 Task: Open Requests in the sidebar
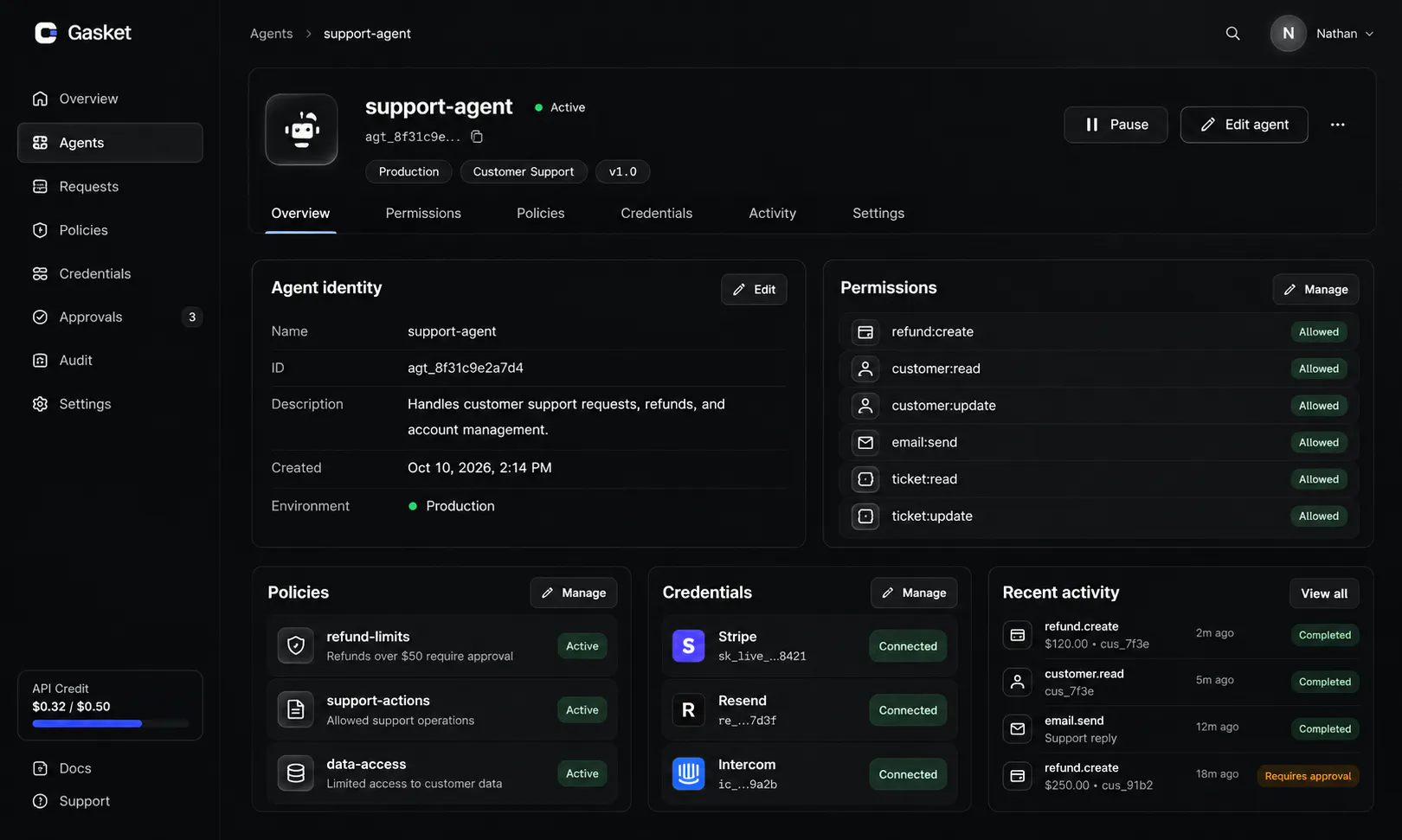(x=110, y=187)
